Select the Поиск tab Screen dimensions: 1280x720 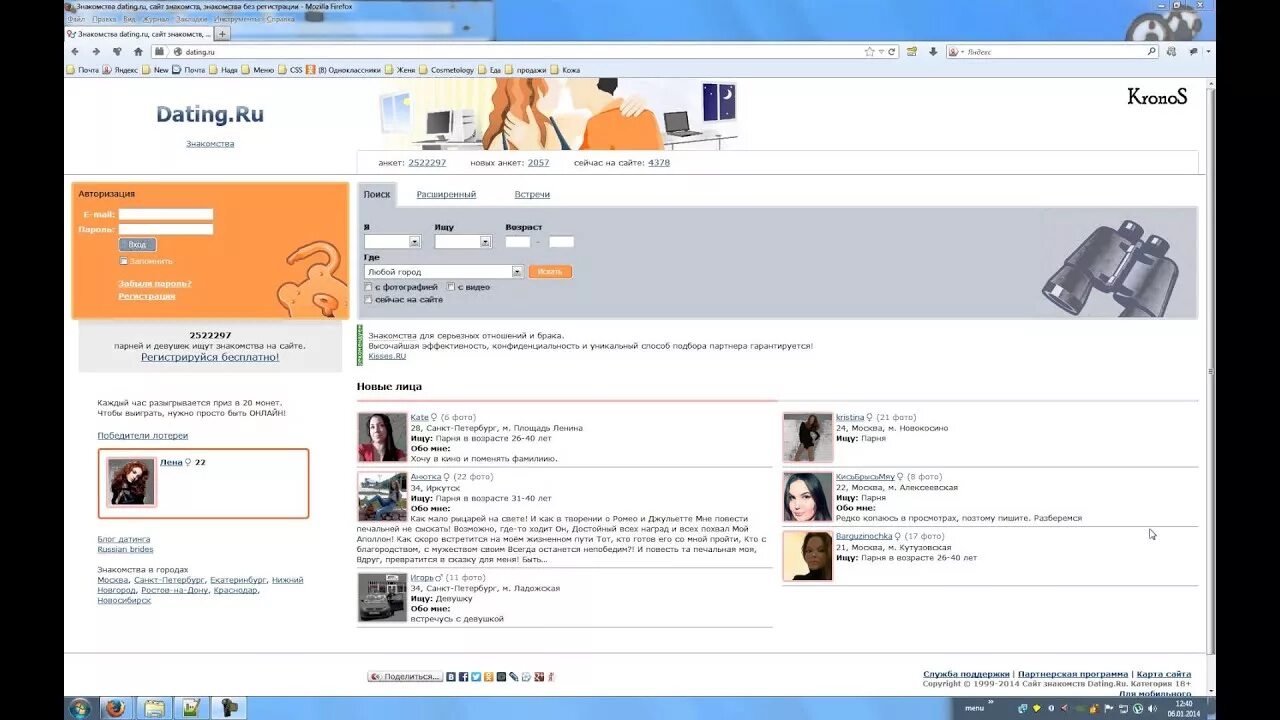click(377, 194)
